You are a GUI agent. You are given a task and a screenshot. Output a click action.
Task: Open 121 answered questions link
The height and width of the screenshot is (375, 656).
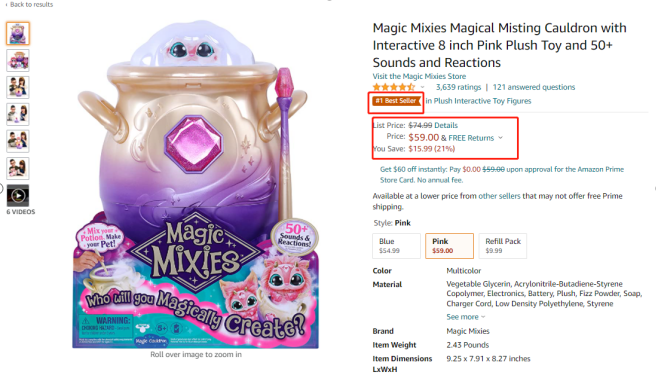point(534,87)
